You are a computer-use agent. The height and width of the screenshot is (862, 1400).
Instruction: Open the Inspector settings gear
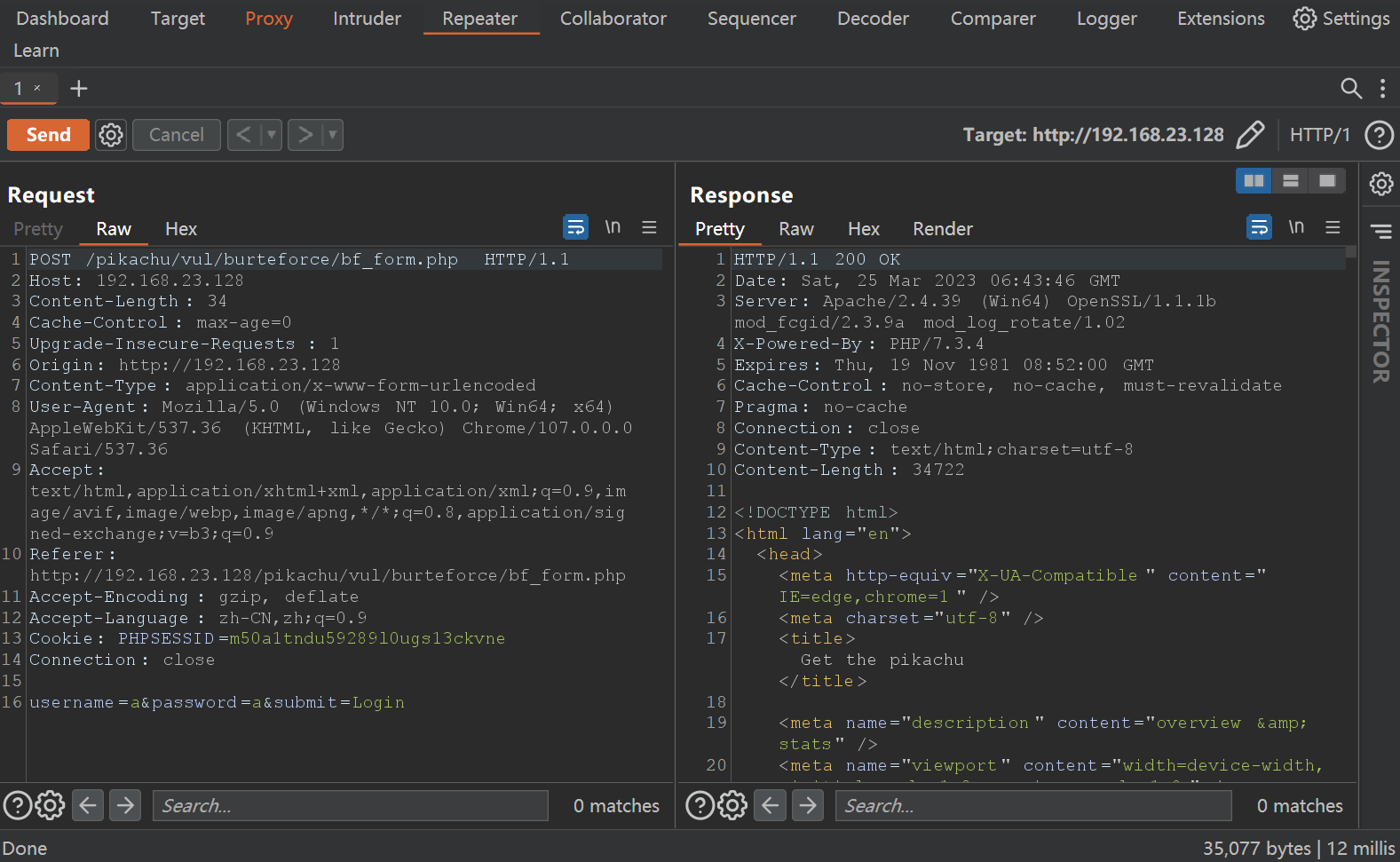[x=1380, y=184]
